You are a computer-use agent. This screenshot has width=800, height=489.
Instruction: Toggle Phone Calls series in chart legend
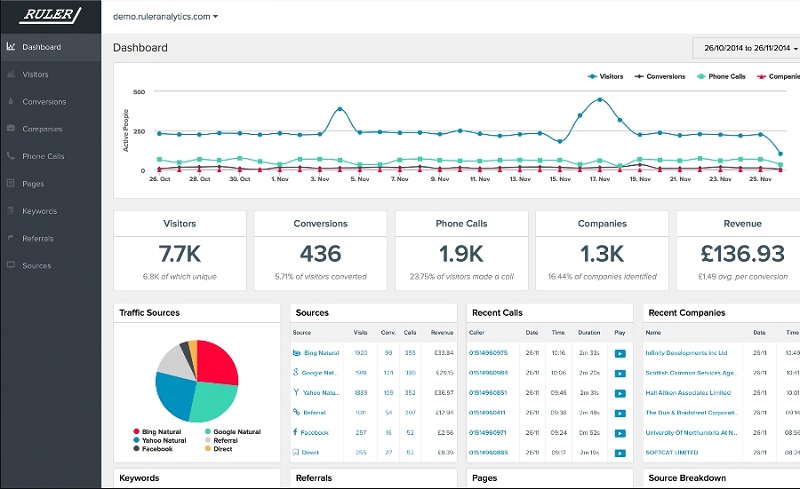[721, 76]
